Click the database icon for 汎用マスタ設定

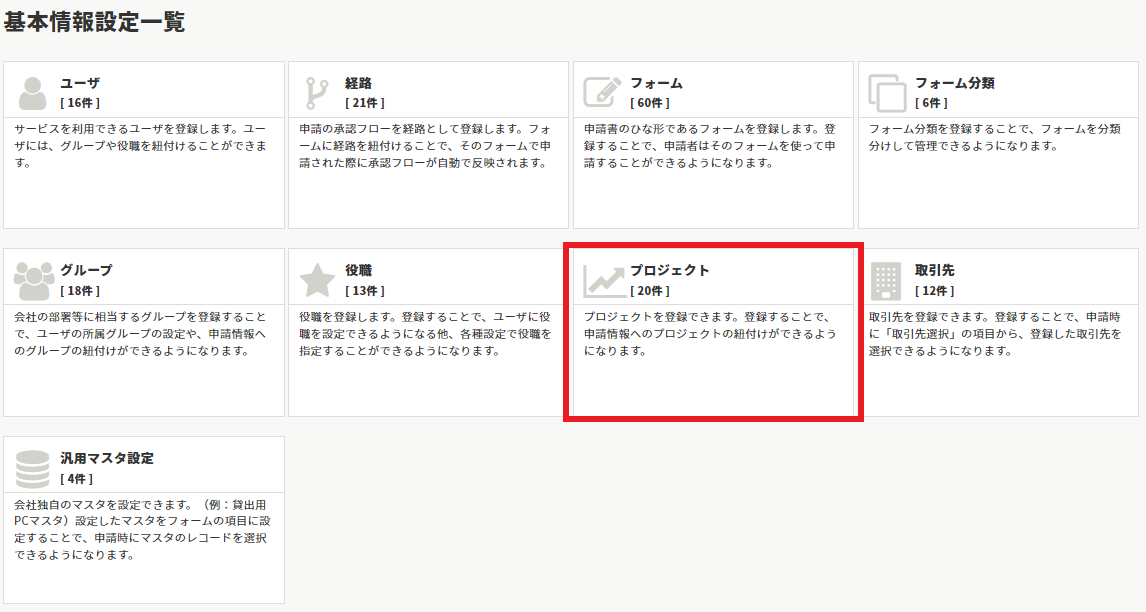[x=33, y=468]
